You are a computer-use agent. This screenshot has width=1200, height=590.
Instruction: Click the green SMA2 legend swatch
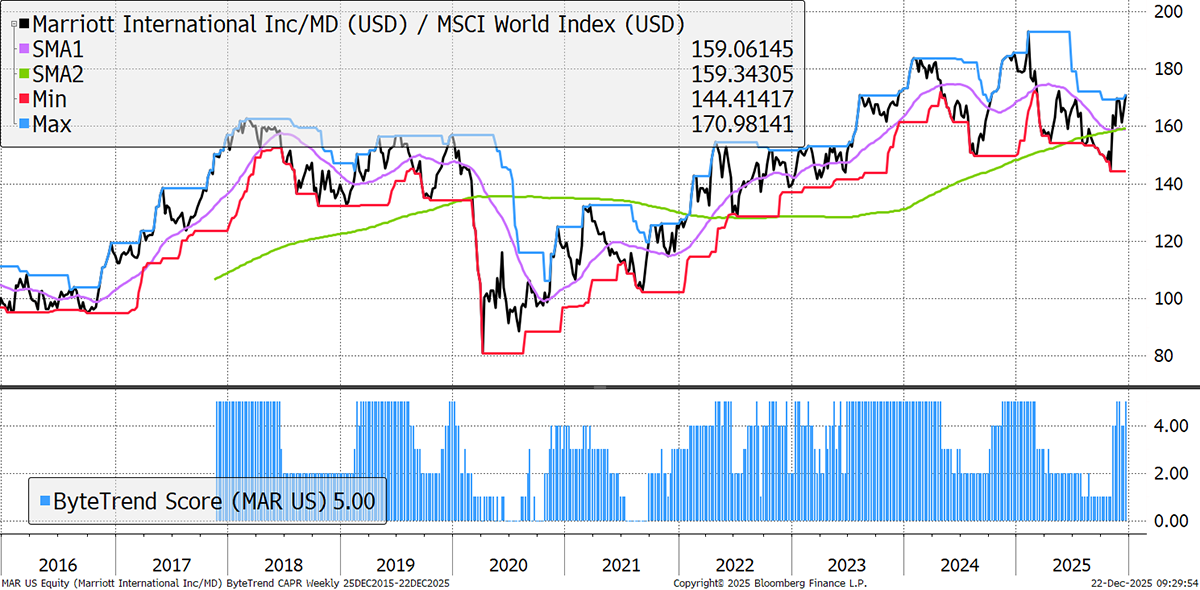point(25,74)
